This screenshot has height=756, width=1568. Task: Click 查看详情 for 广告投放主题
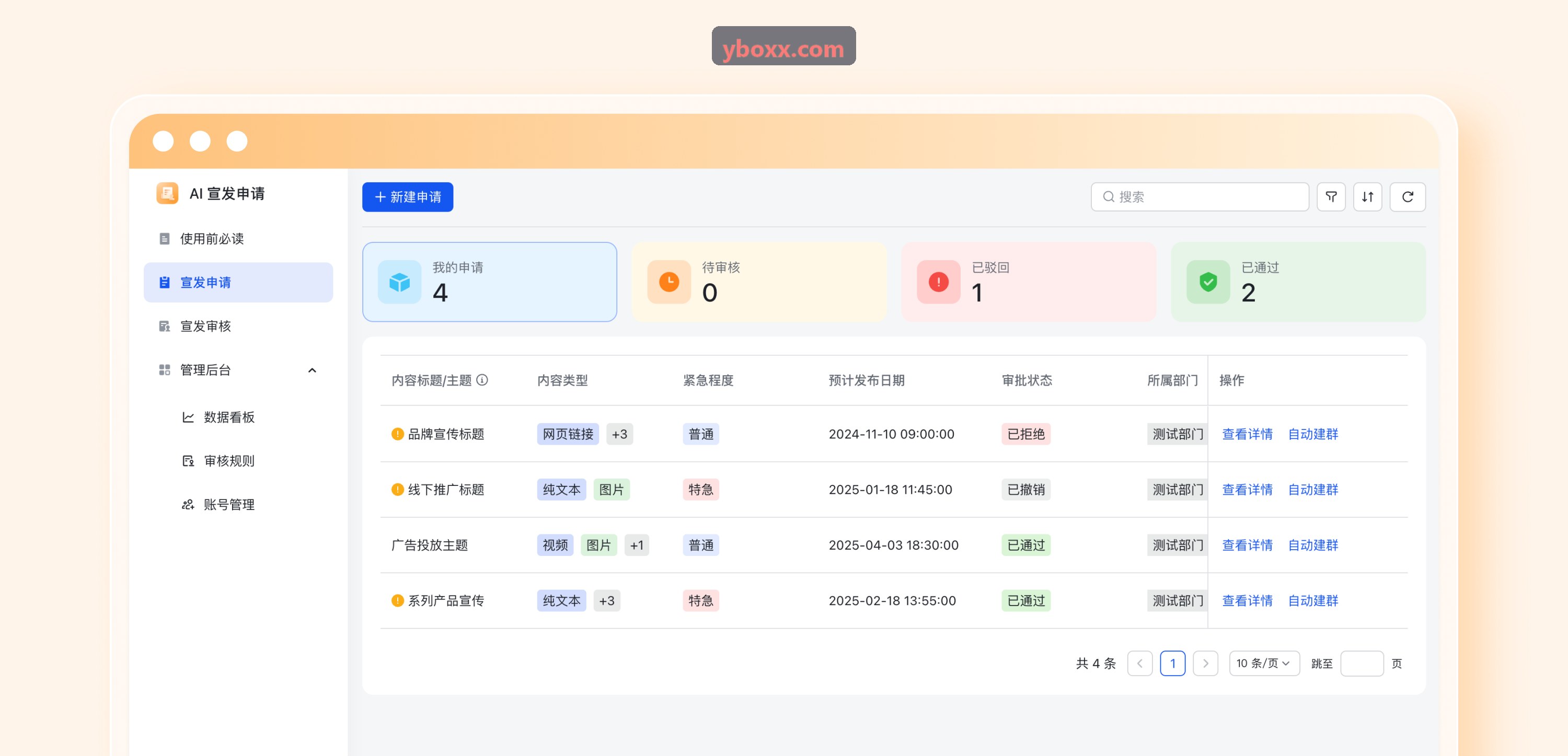1247,545
